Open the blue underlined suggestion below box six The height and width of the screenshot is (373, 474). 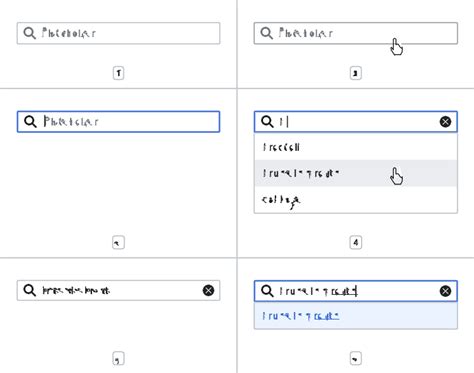(x=301, y=316)
